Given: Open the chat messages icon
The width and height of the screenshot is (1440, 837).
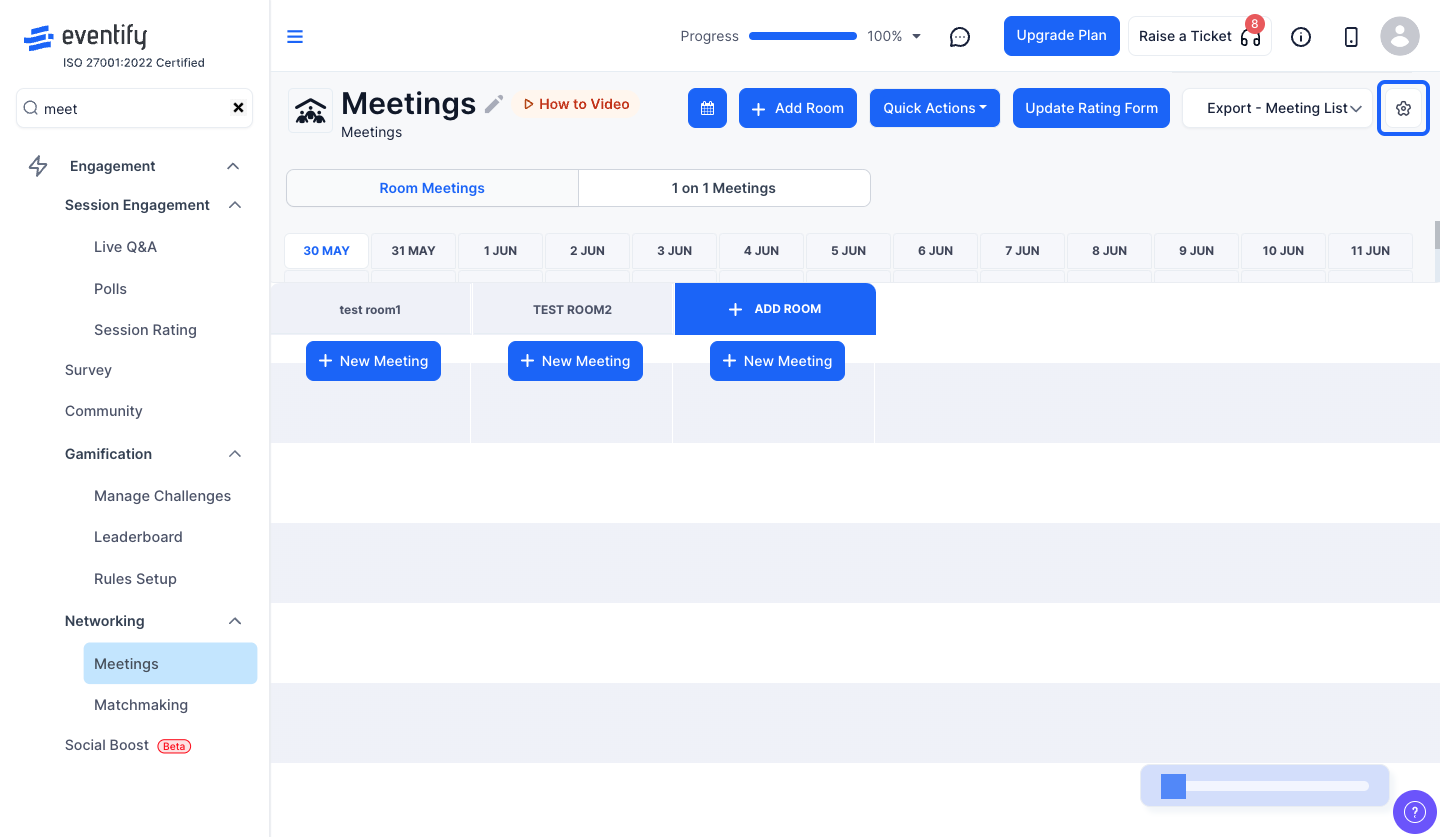Looking at the screenshot, I should (x=960, y=37).
